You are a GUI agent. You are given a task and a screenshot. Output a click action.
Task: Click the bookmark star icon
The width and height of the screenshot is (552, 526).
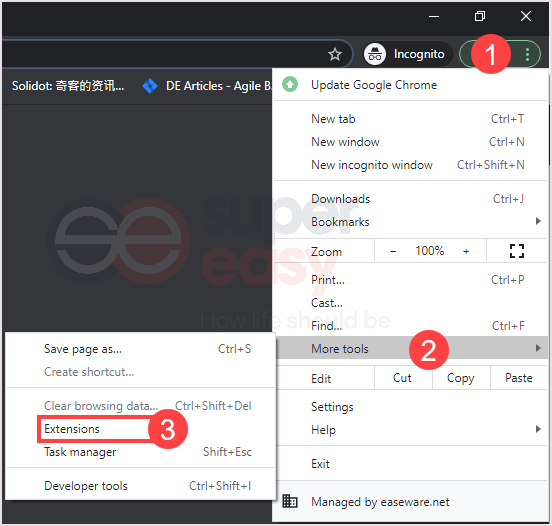click(x=334, y=54)
